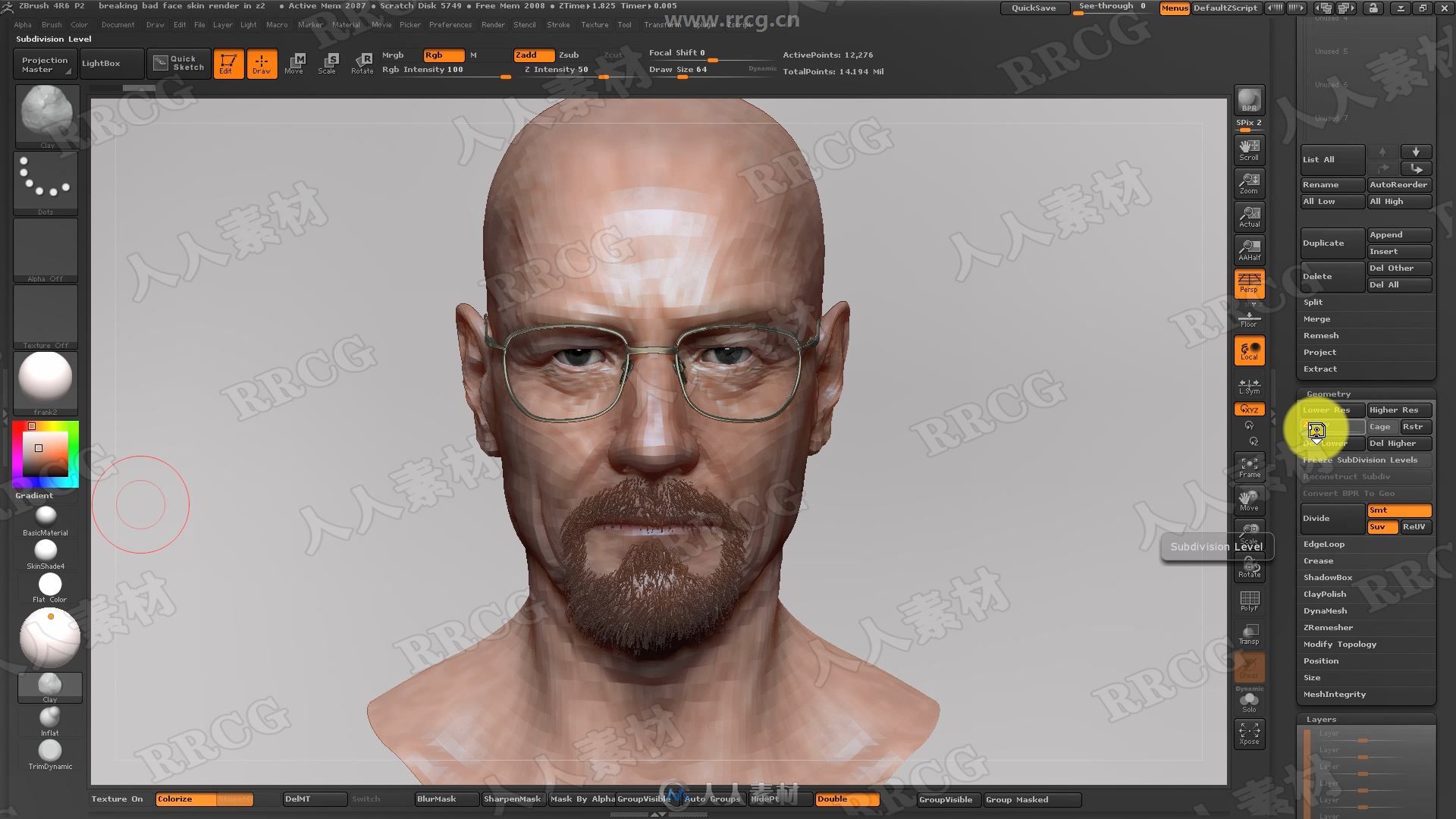Toggle Rgb paint mode
Image resolution: width=1456 pixels, height=819 pixels.
pyautogui.click(x=444, y=55)
